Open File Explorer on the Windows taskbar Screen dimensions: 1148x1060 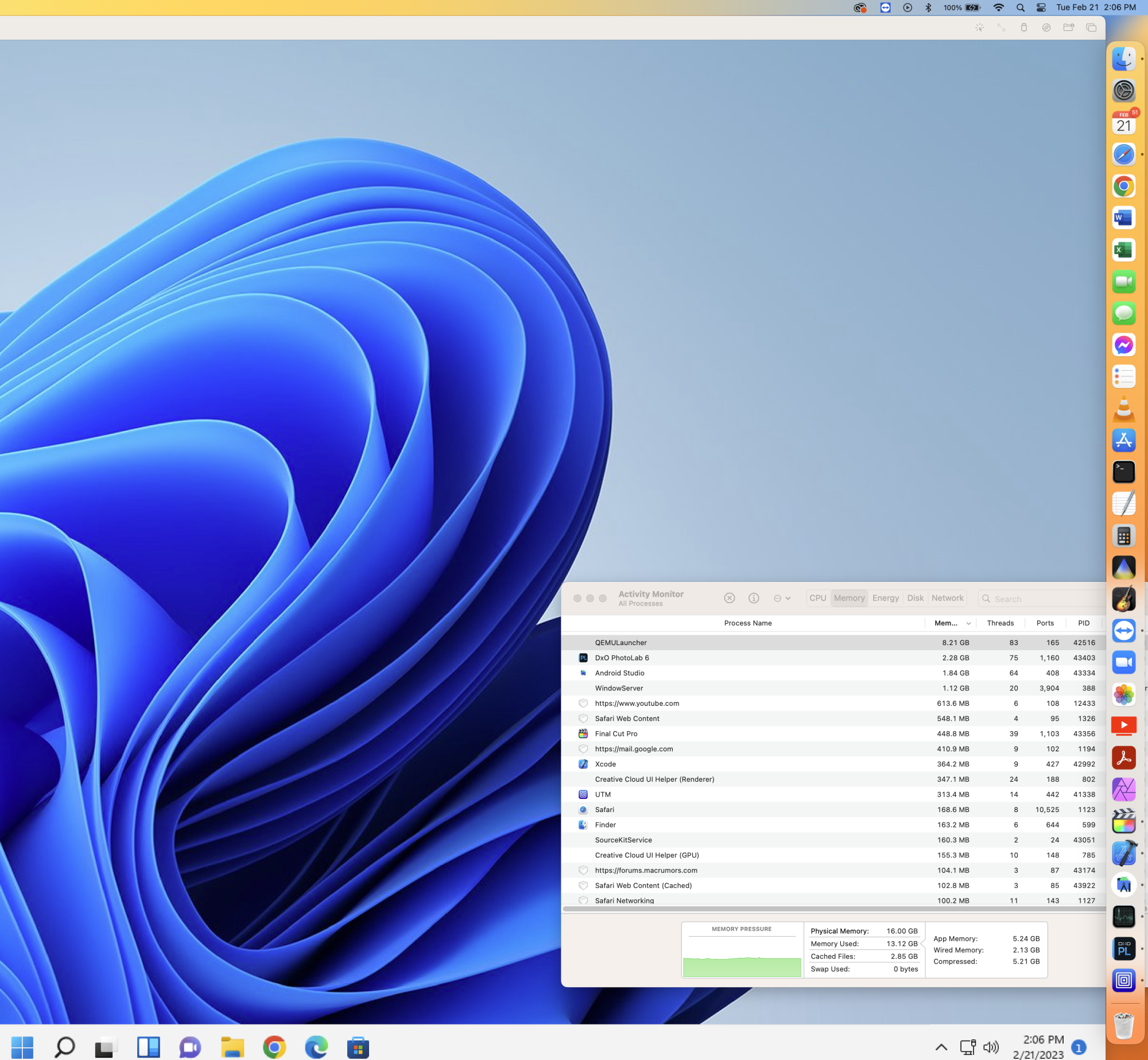232,1047
